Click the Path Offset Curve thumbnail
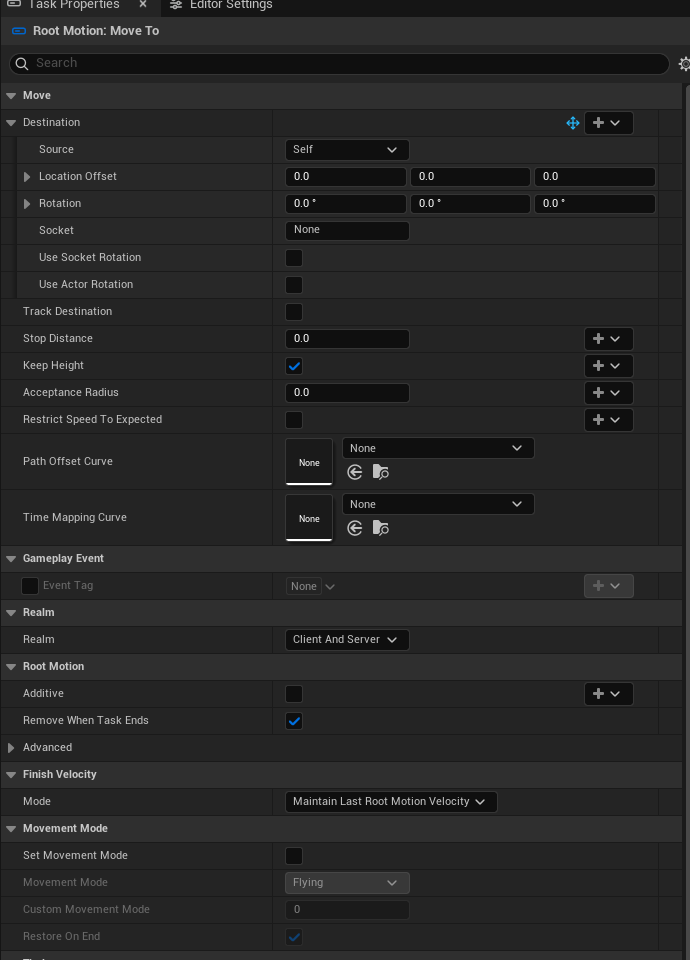690x960 pixels. (x=309, y=462)
